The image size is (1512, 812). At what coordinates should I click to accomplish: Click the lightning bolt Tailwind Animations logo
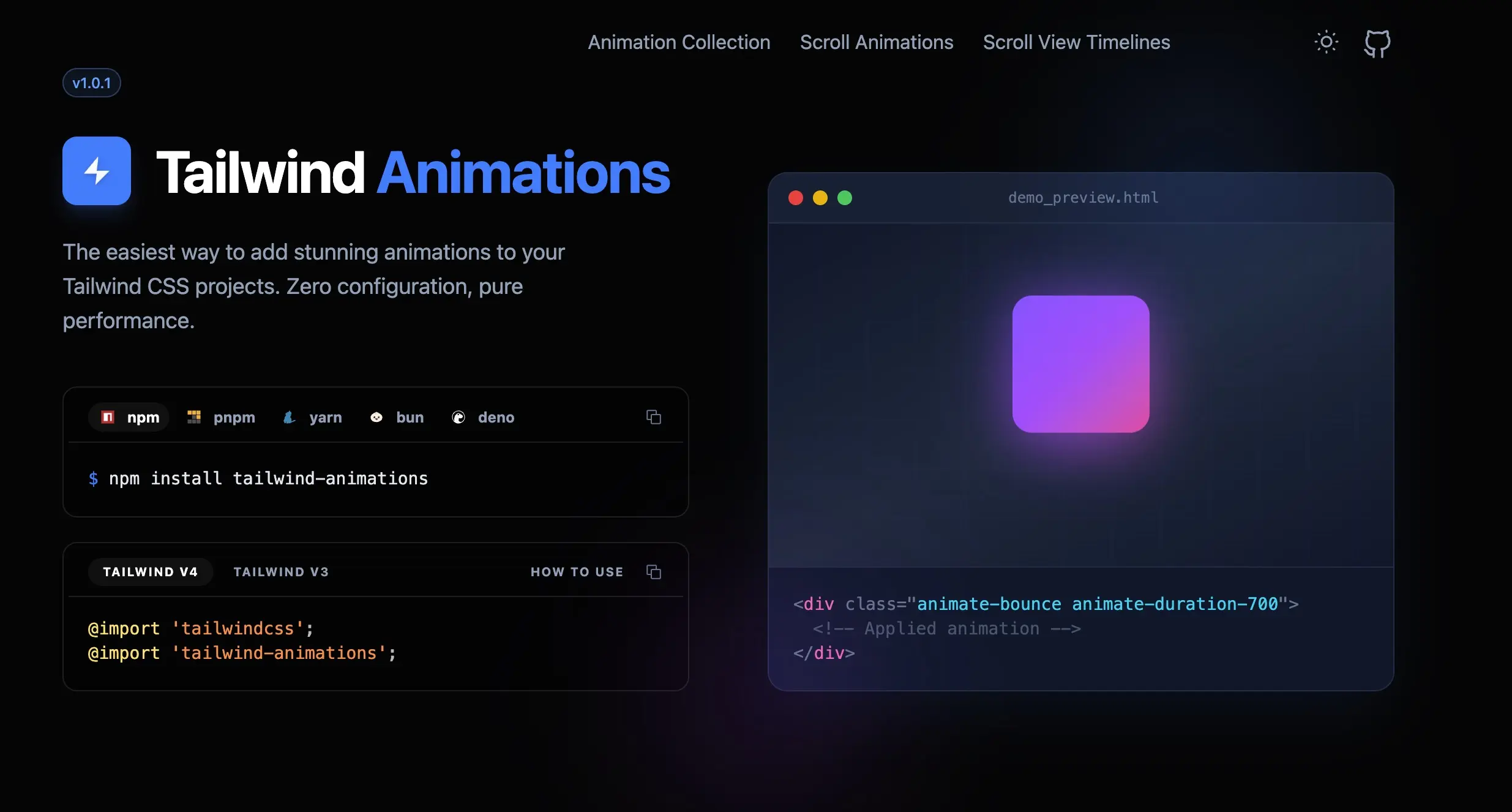[96, 171]
